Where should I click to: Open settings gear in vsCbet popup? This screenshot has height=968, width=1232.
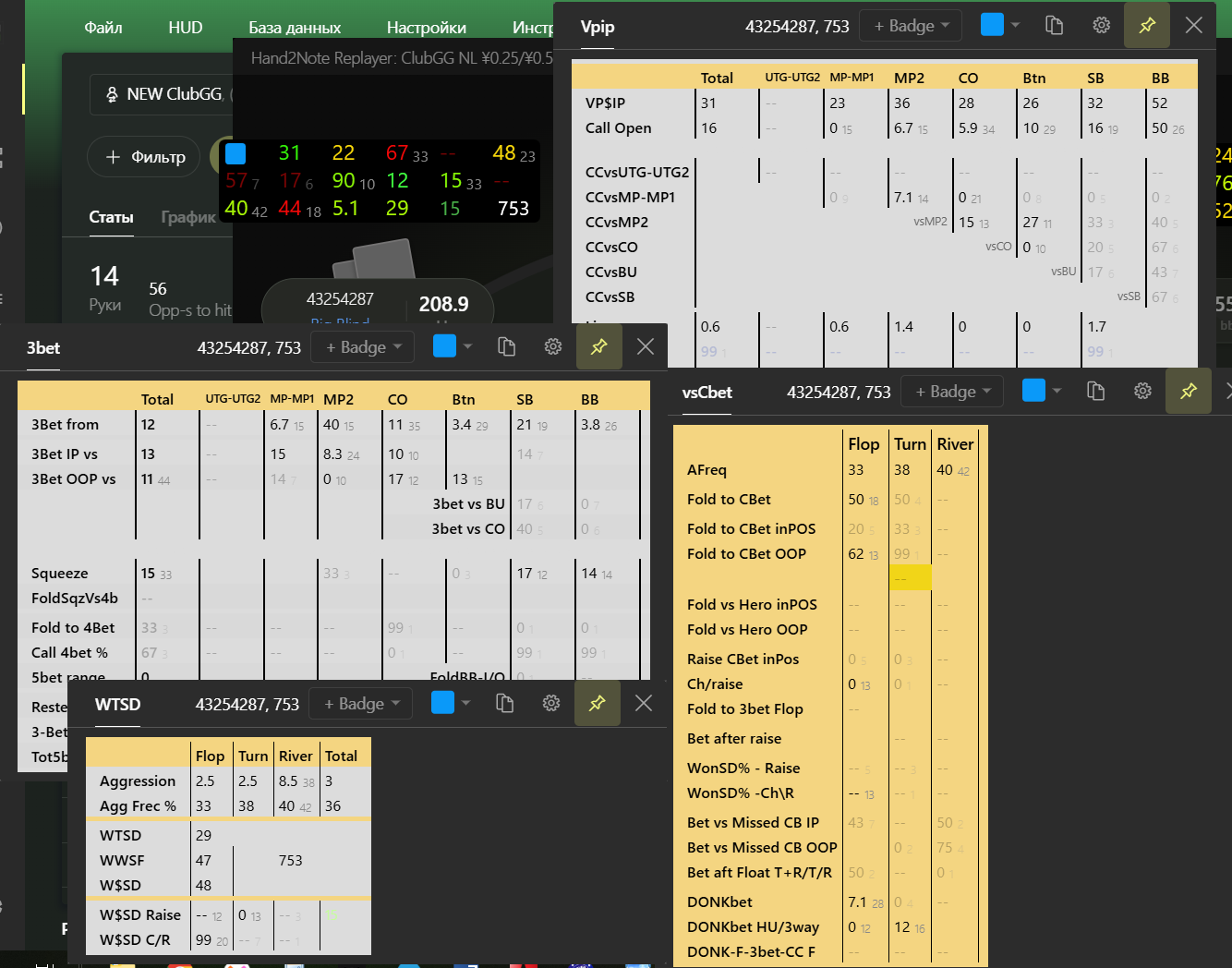[1142, 391]
